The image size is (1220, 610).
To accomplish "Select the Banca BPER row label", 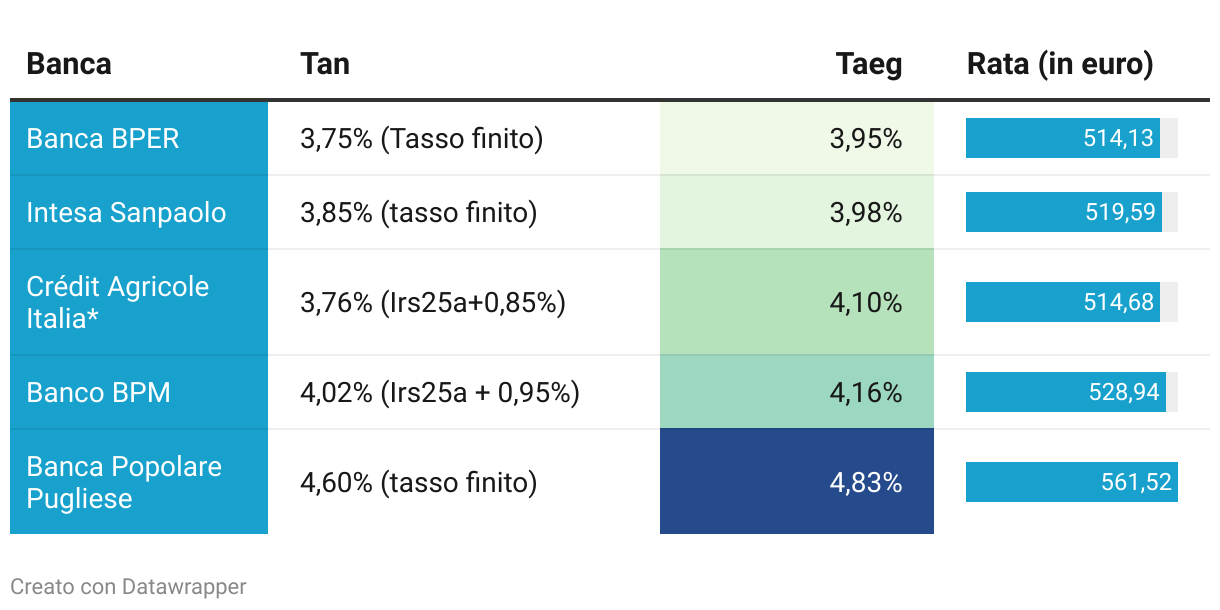I will click(139, 138).
